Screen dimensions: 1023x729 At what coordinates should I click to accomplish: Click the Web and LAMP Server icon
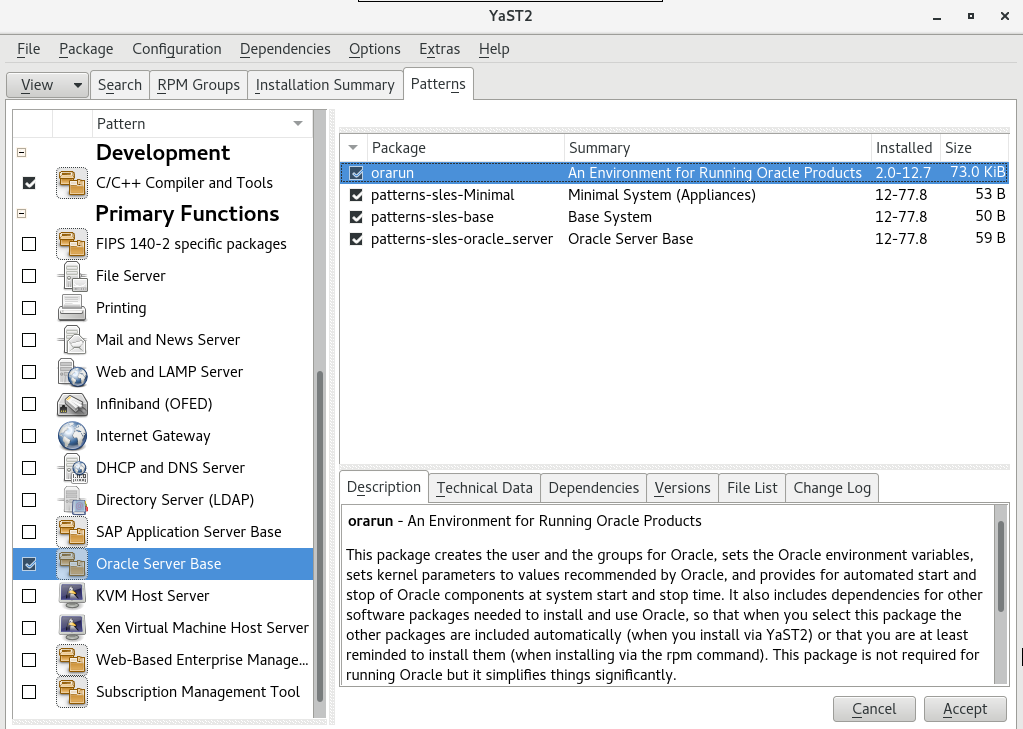(x=72, y=372)
